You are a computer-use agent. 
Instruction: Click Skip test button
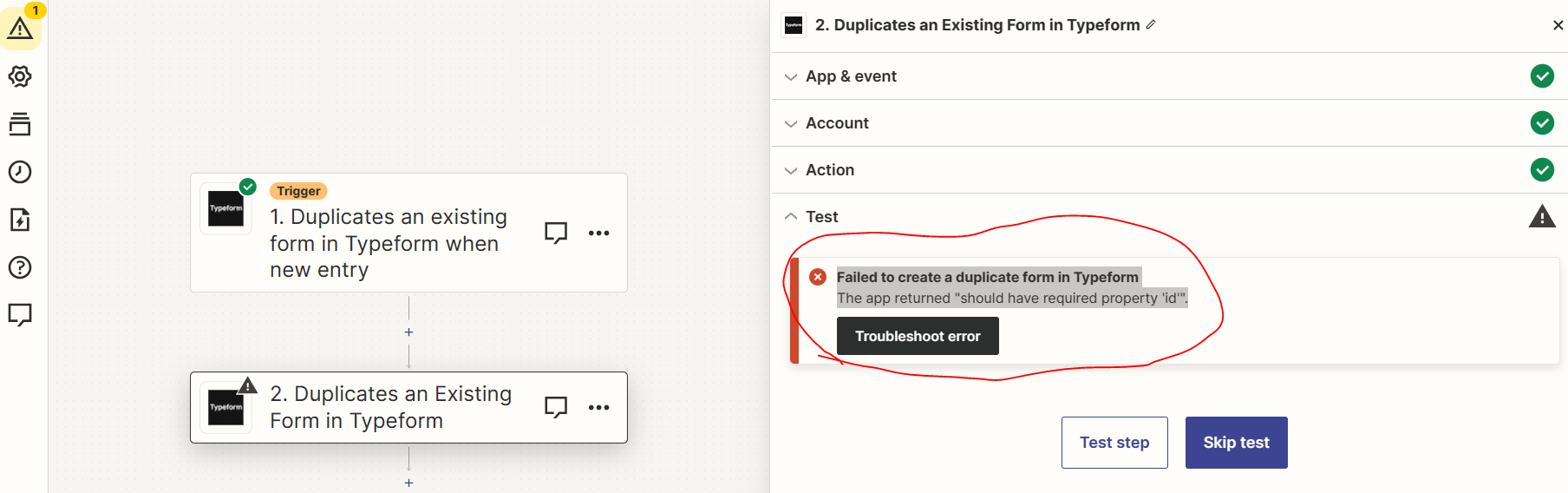(1236, 443)
